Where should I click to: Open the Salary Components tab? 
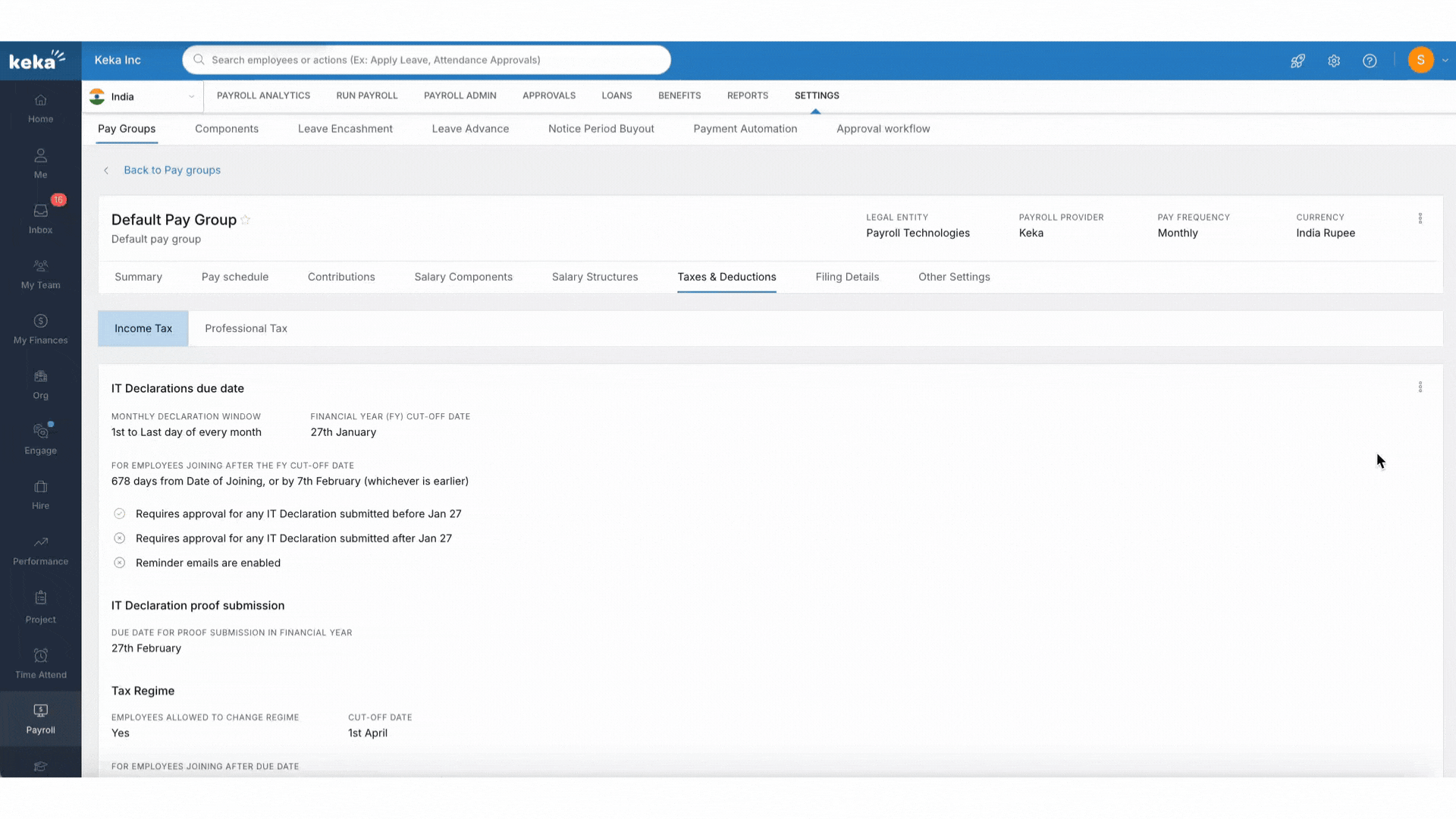[x=463, y=276]
